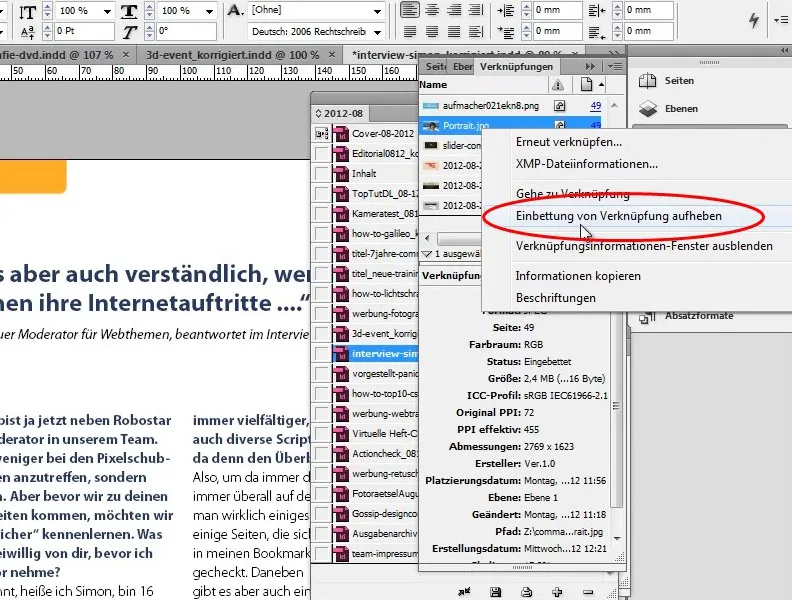The height and width of the screenshot is (600, 800).
Task: Click the link status warning column header
Action: (x=557, y=85)
